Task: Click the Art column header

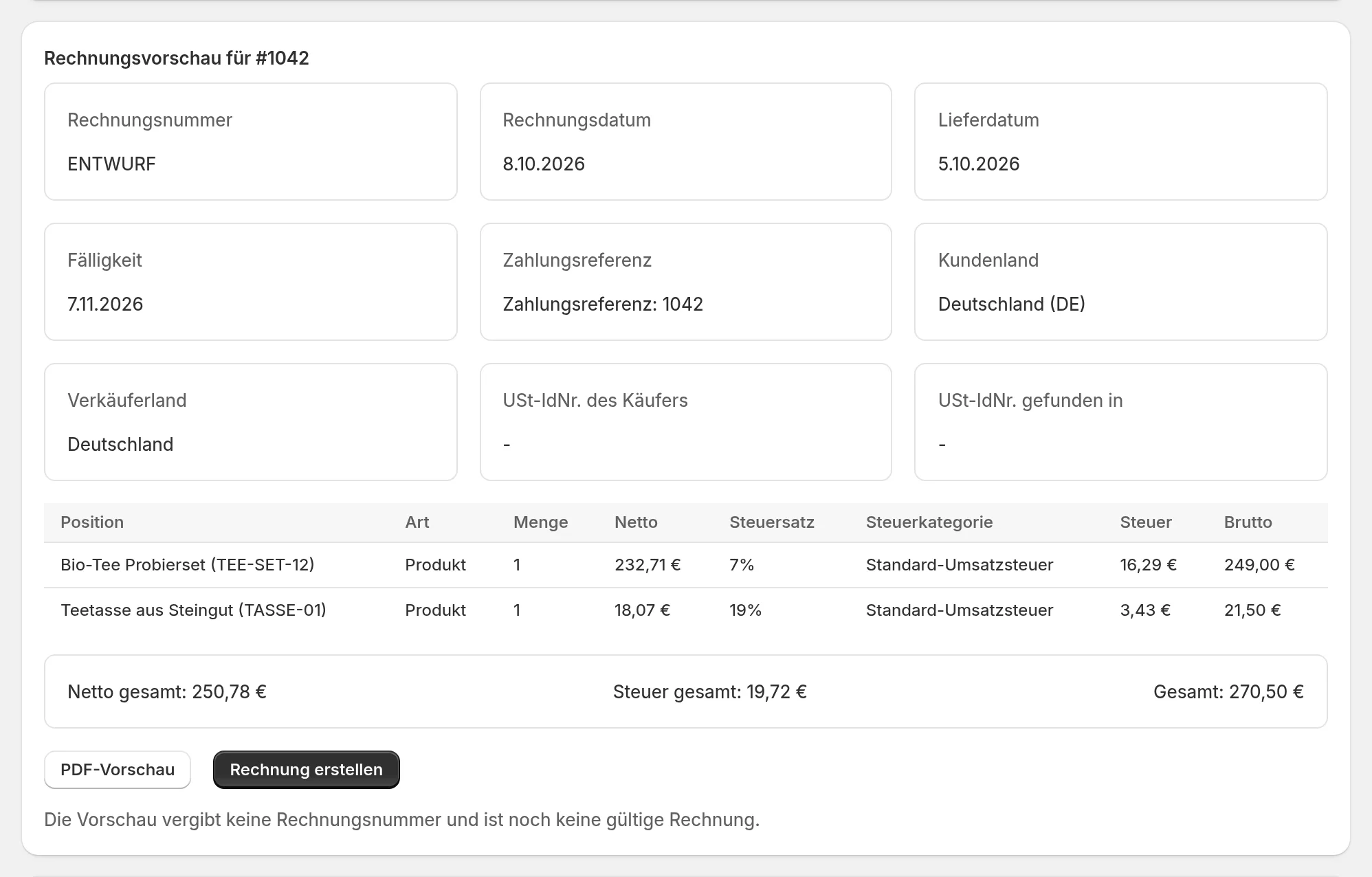Action: click(x=417, y=522)
